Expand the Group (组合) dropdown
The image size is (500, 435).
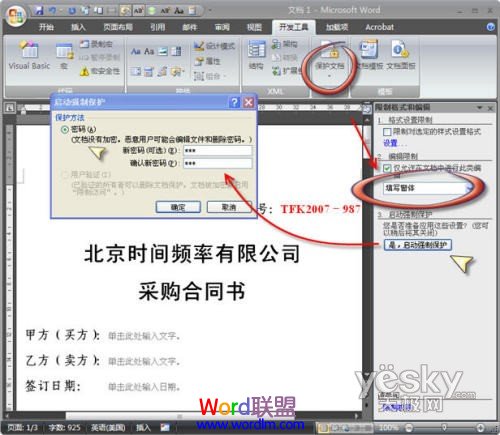[210, 76]
